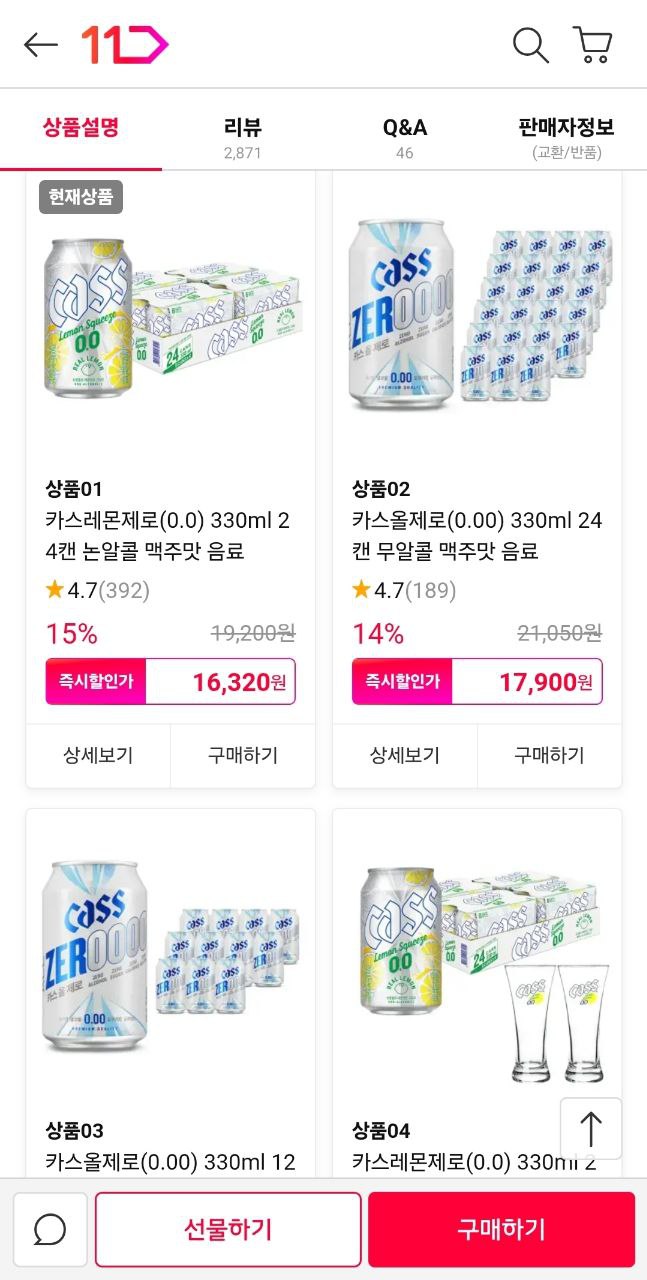Tap the back arrow icon
The width and height of the screenshot is (647, 1280).
(41, 45)
